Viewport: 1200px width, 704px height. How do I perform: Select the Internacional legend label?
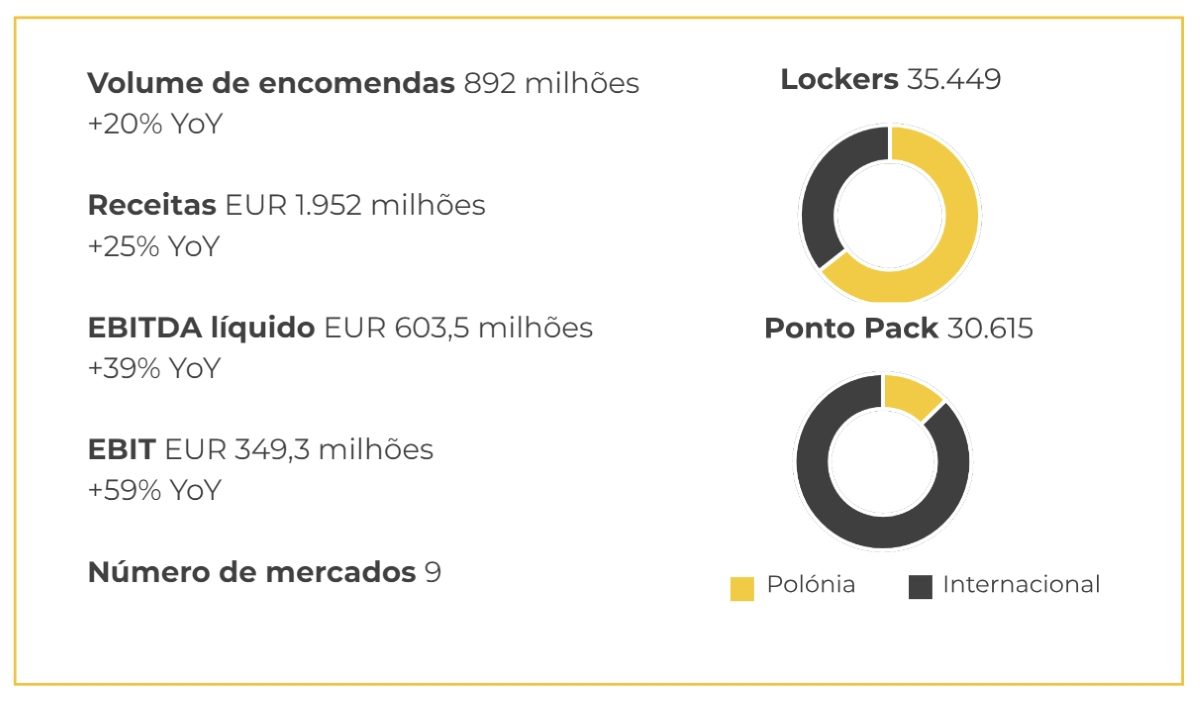pyautogui.click(x=1021, y=585)
